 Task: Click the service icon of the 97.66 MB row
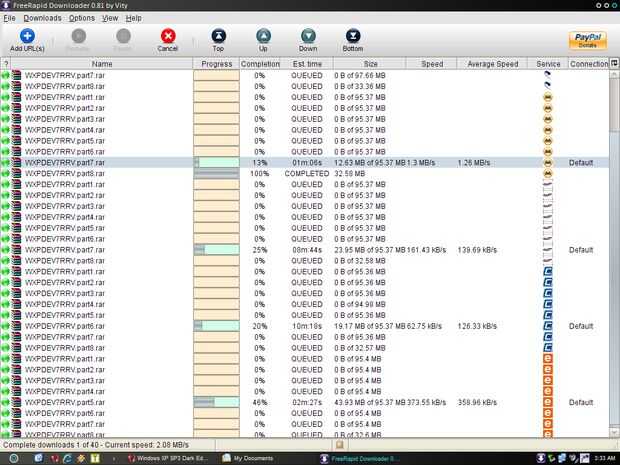coord(548,75)
